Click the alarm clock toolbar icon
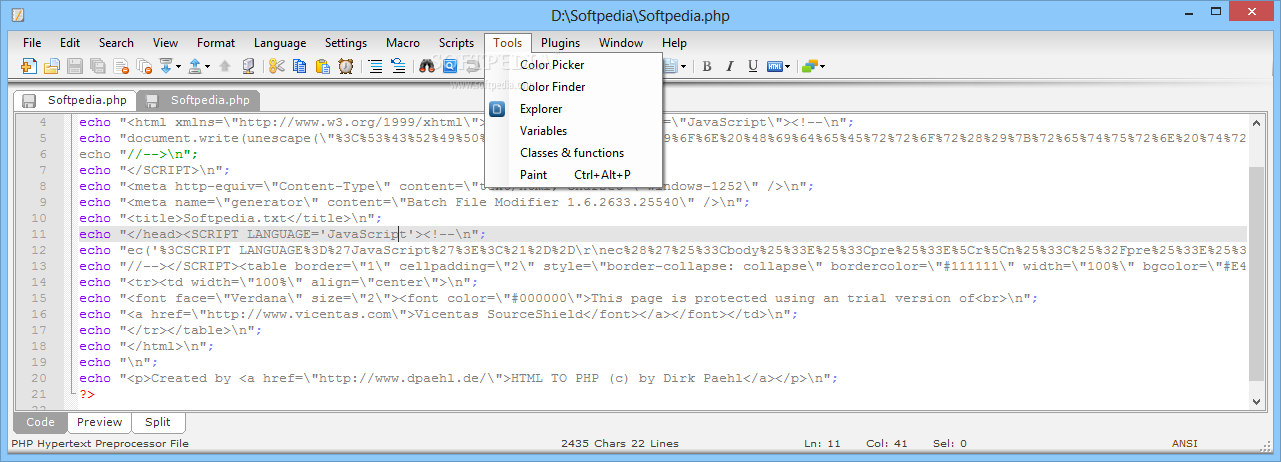Viewport: 1281px width, 462px height. [346, 66]
